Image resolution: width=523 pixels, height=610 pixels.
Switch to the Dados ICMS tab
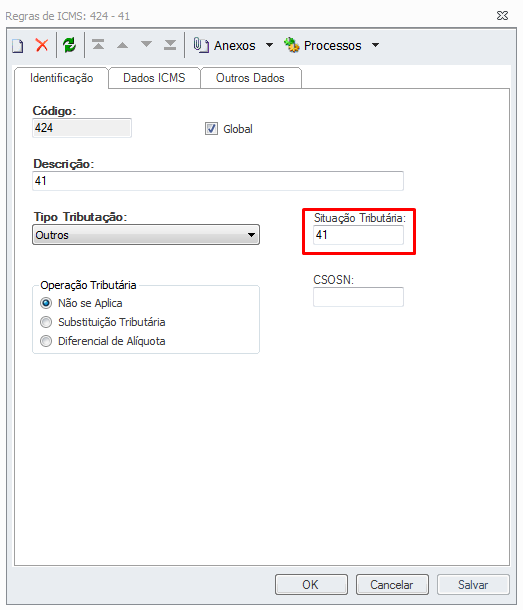click(x=154, y=78)
